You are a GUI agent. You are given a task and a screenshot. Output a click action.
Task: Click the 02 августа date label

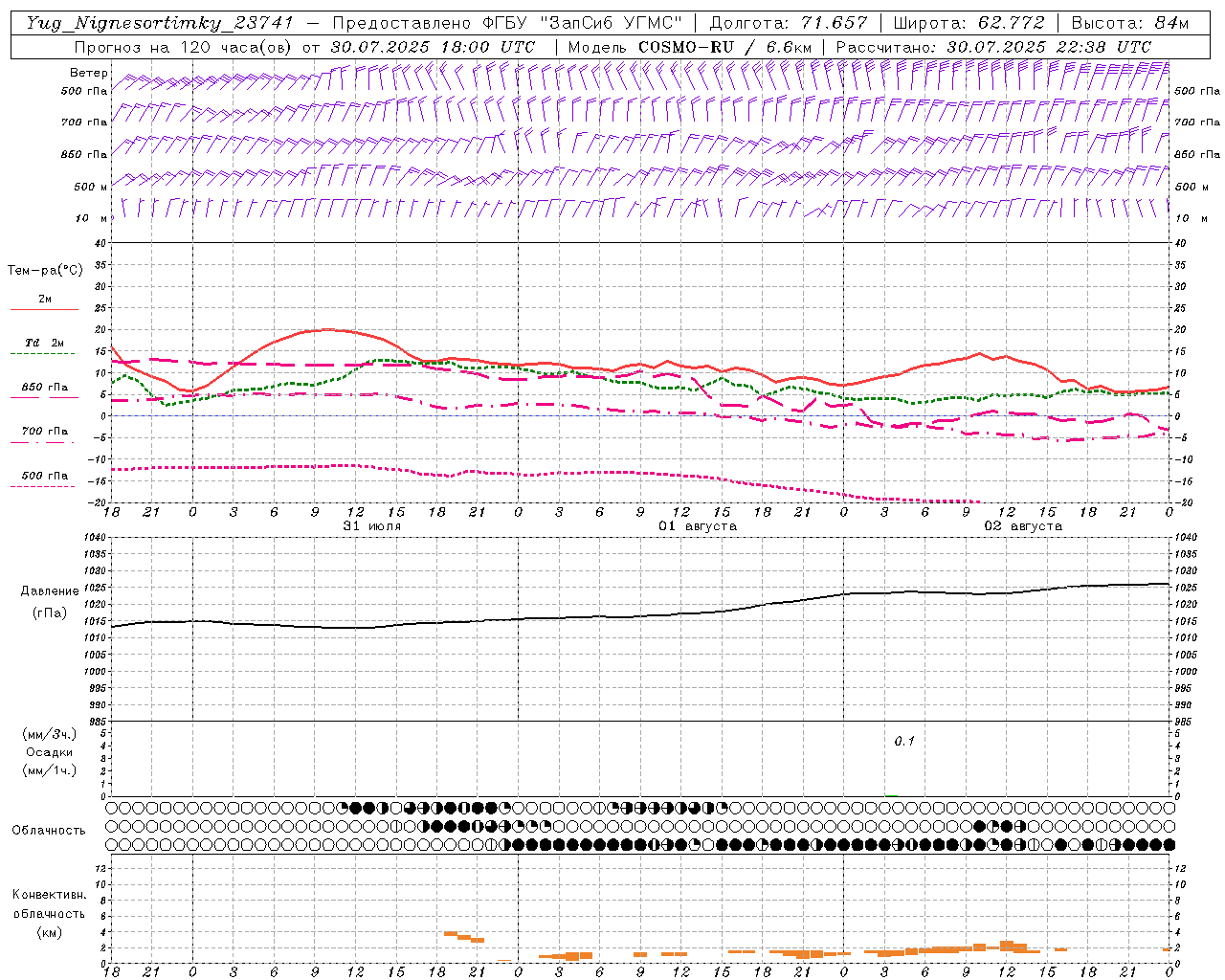[x=1023, y=526]
